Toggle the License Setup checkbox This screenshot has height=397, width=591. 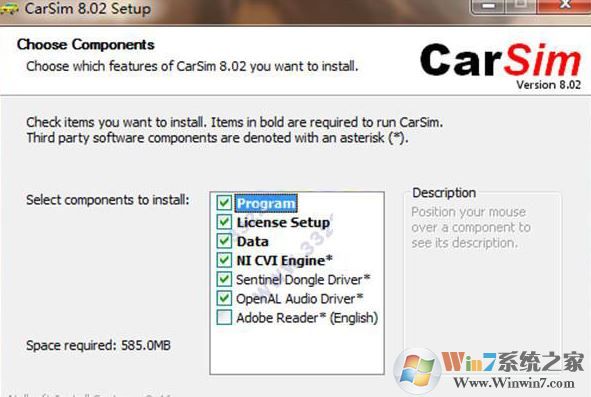pyautogui.click(x=224, y=222)
